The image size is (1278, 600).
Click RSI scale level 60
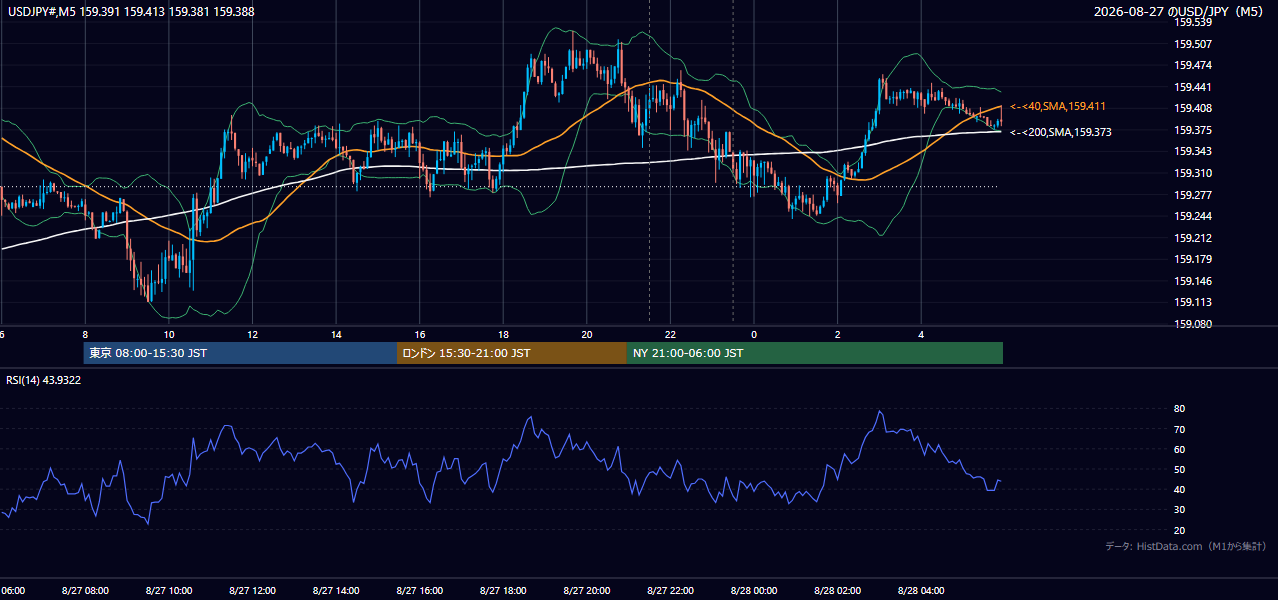pyautogui.click(x=1179, y=449)
